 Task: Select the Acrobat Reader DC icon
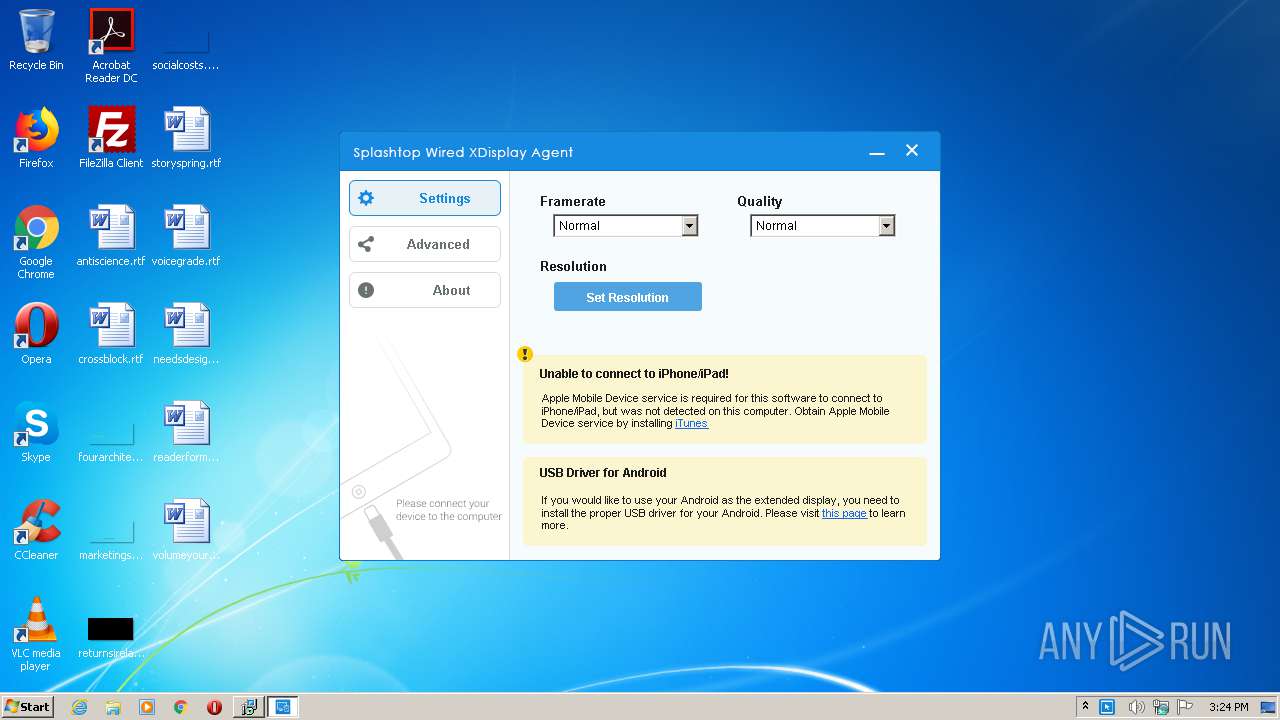[x=111, y=46]
